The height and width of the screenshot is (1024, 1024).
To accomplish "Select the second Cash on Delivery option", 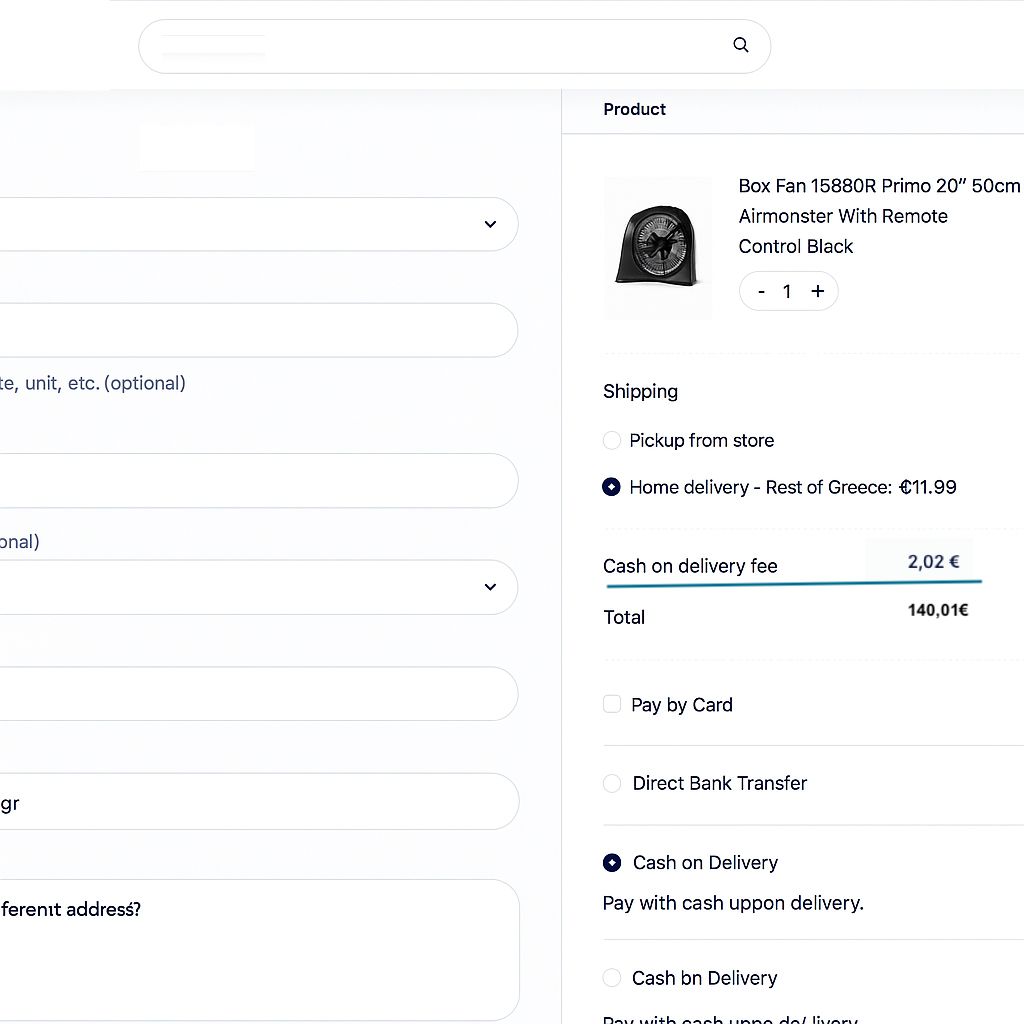I will pyautogui.click(x=612, y=978).
